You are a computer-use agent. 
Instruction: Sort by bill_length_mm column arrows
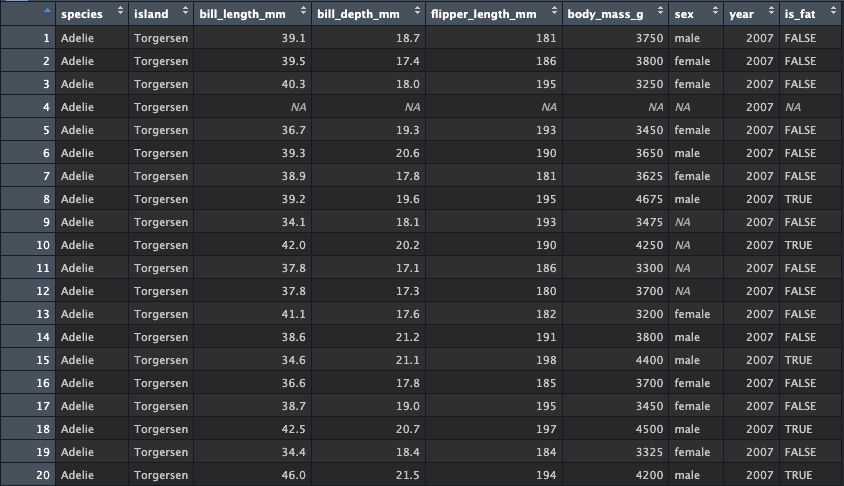(x=304, y=11)
